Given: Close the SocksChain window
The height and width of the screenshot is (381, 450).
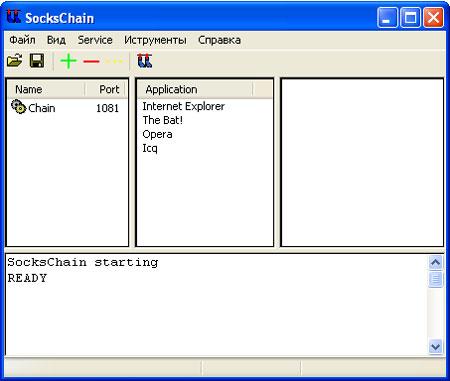Looking at the screenshot, I should tap(433, 17).
